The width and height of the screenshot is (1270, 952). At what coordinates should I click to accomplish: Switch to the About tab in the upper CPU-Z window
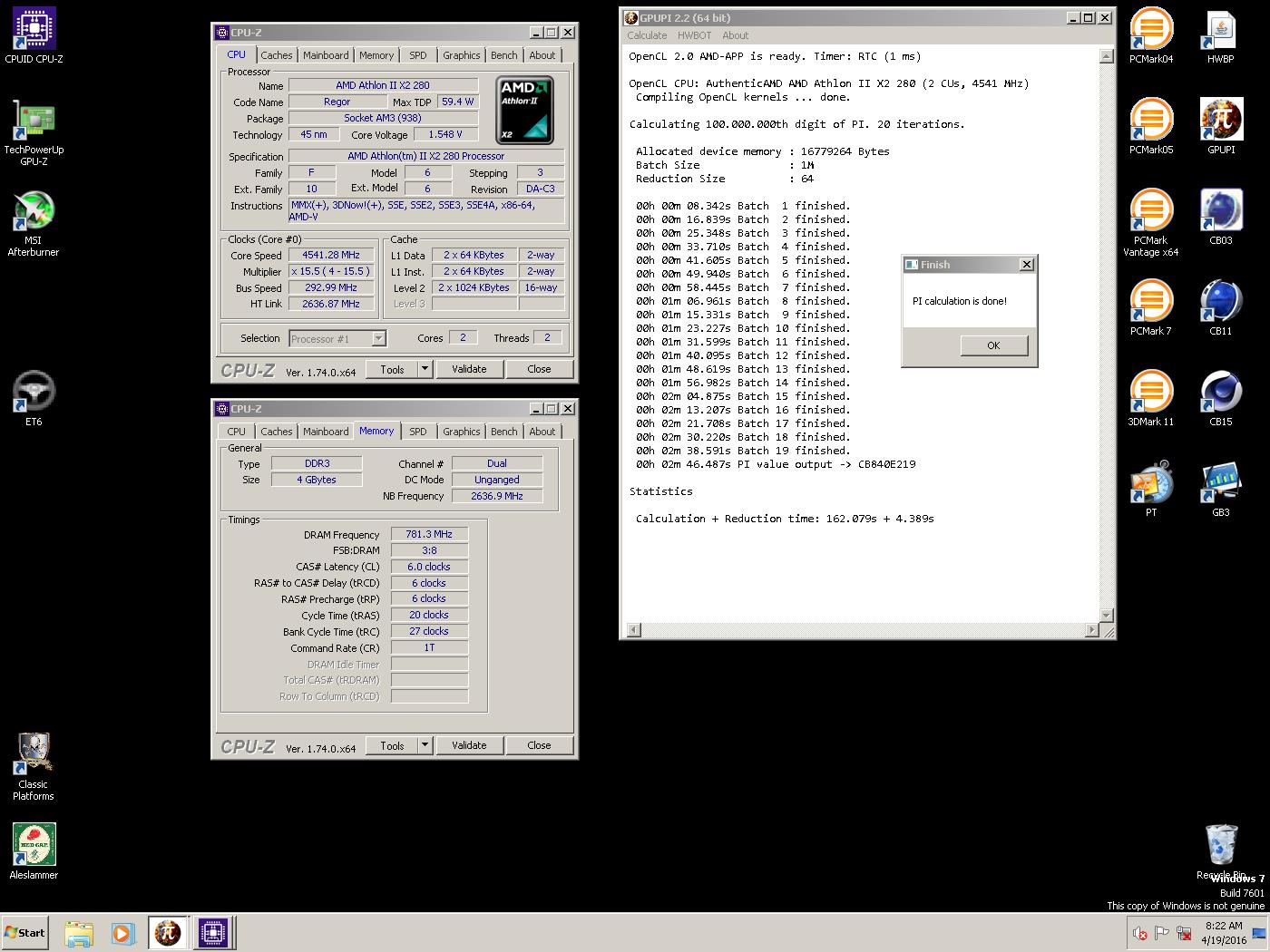(x=542, y=55)
